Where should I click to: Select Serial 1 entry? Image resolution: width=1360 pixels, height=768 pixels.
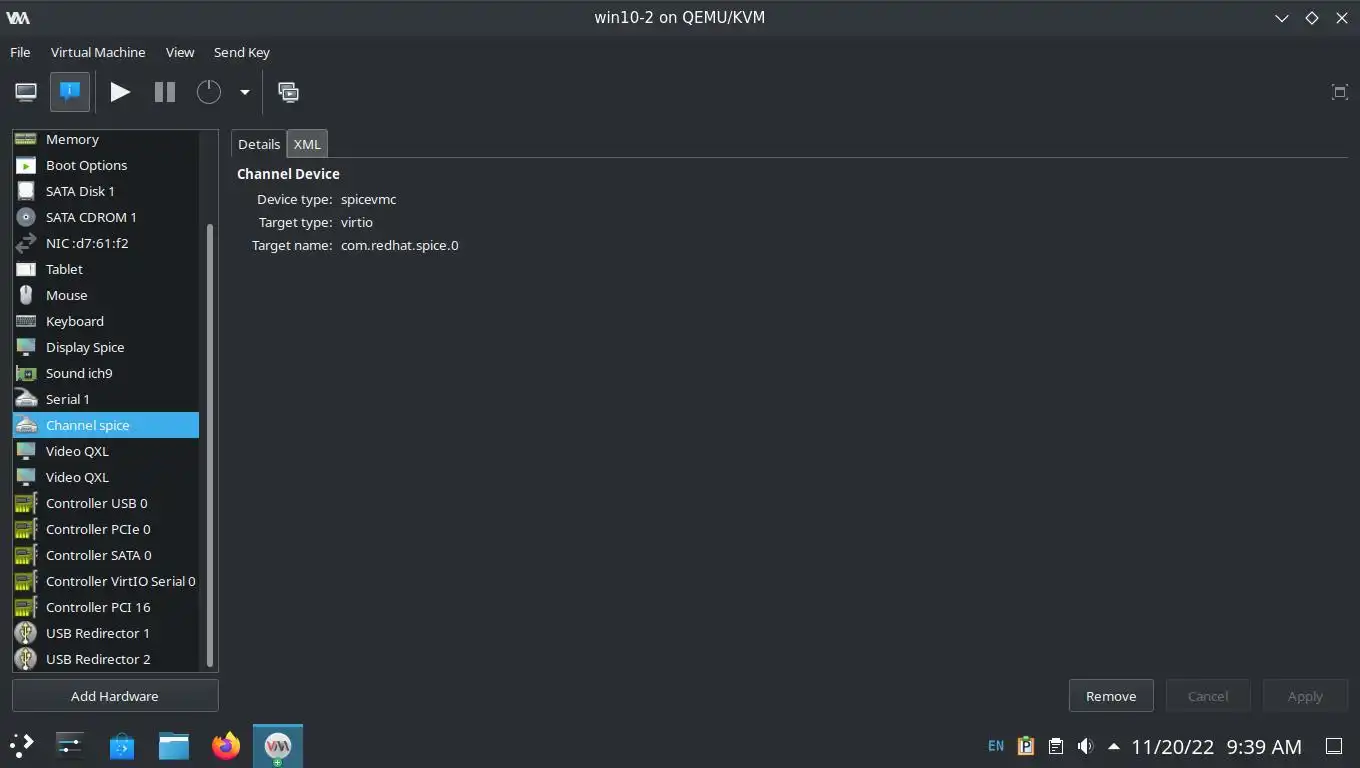click(x=106, y=399)
